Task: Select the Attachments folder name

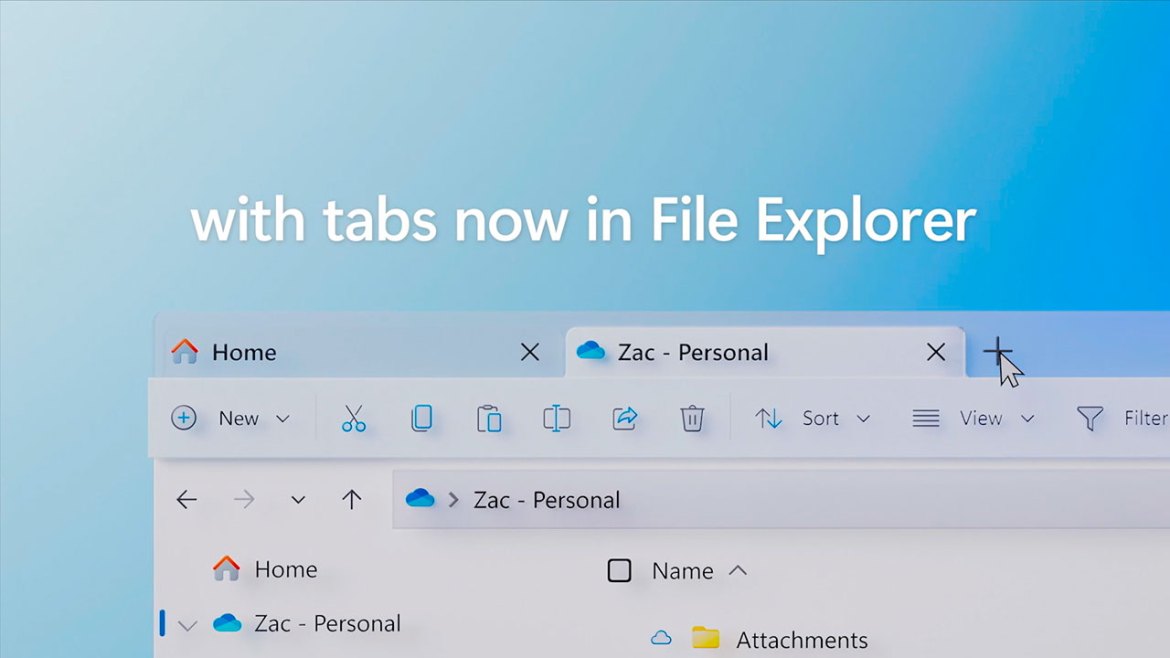Action: (801, 639)
